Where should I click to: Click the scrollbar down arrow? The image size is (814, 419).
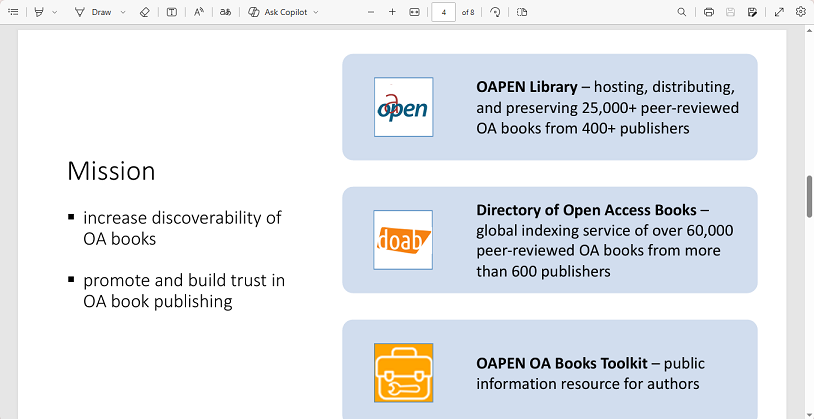pos(809,414)
